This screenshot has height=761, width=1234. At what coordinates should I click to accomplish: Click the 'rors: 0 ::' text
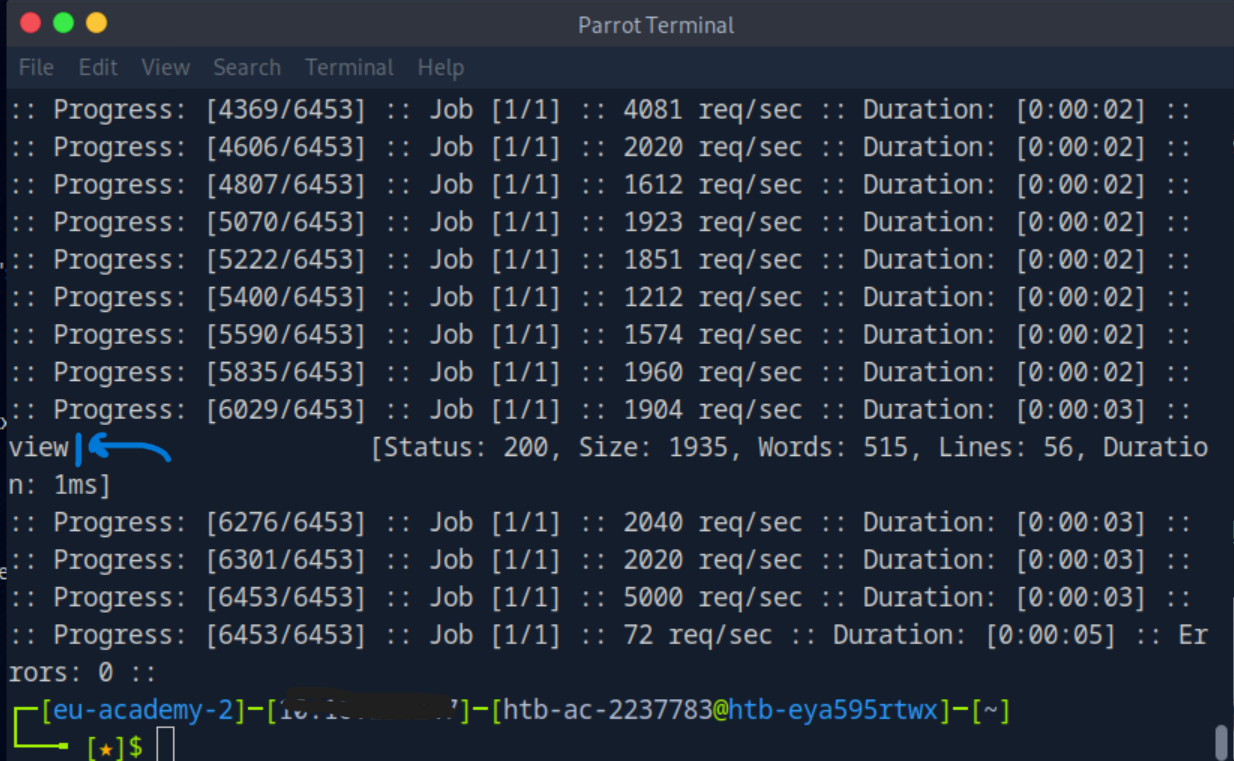(82, 673)
